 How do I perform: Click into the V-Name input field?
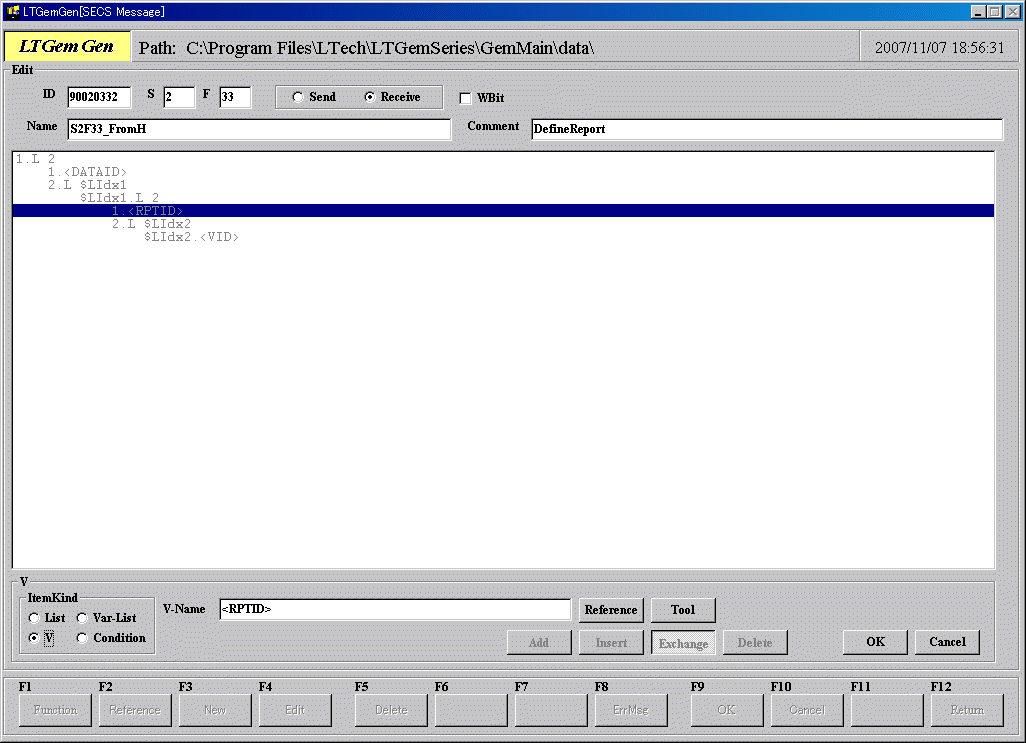(x=395, y=609)
